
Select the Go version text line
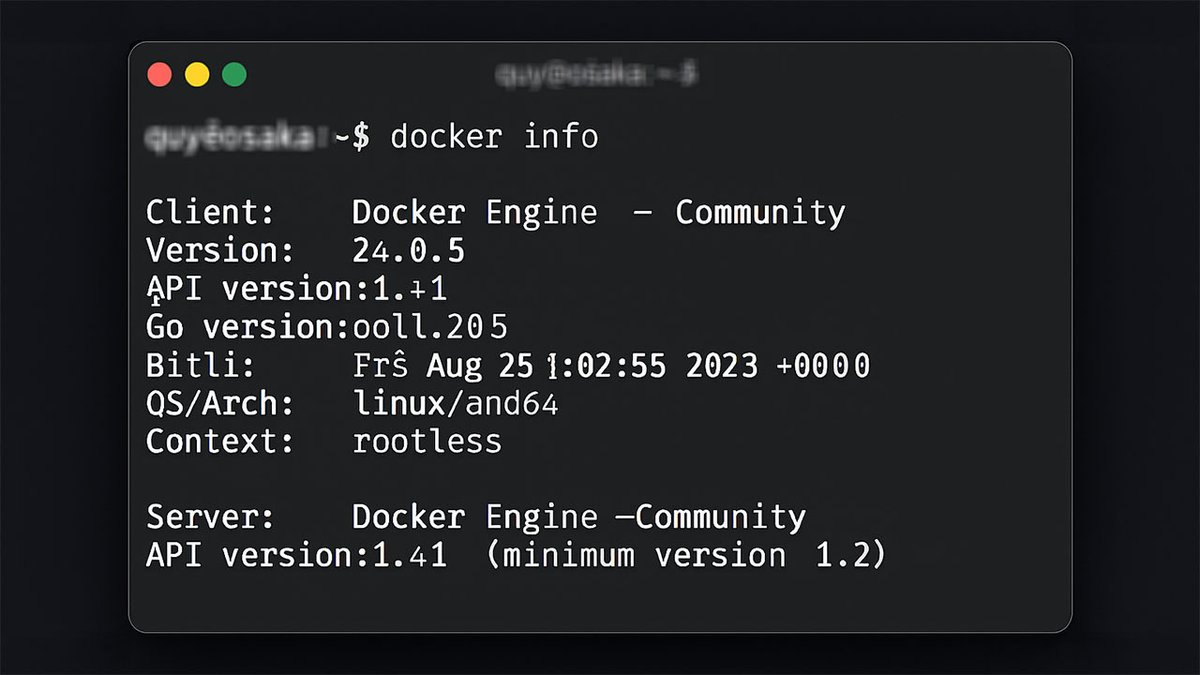click(325, 326)
